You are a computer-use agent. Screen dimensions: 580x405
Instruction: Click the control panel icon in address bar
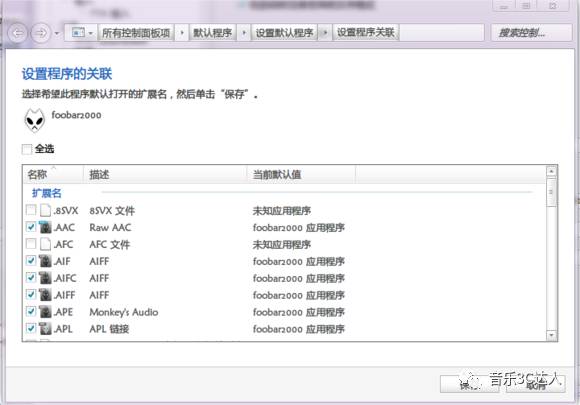point(78,33)
